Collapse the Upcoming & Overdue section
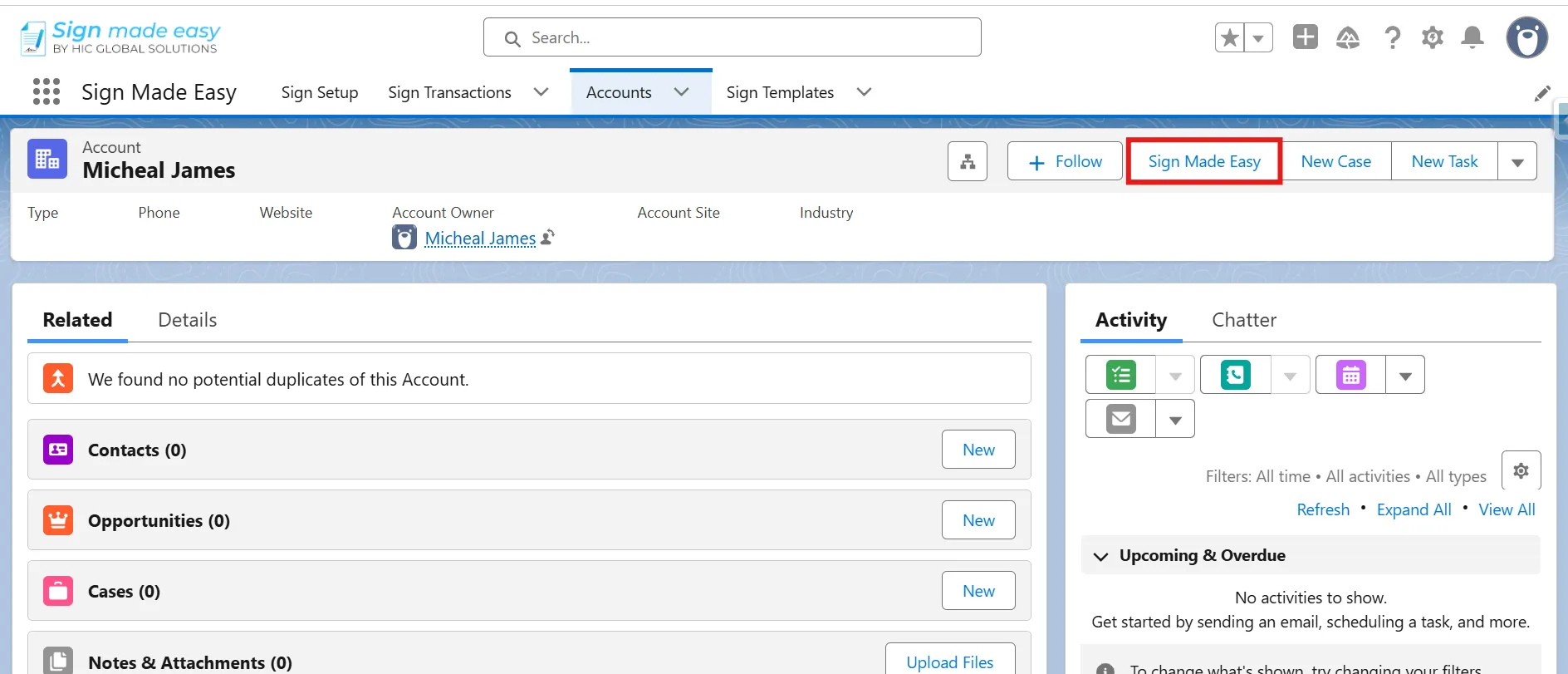Image resolution: width=1568 pixels, height=674 pixels. coord(1101,556)
